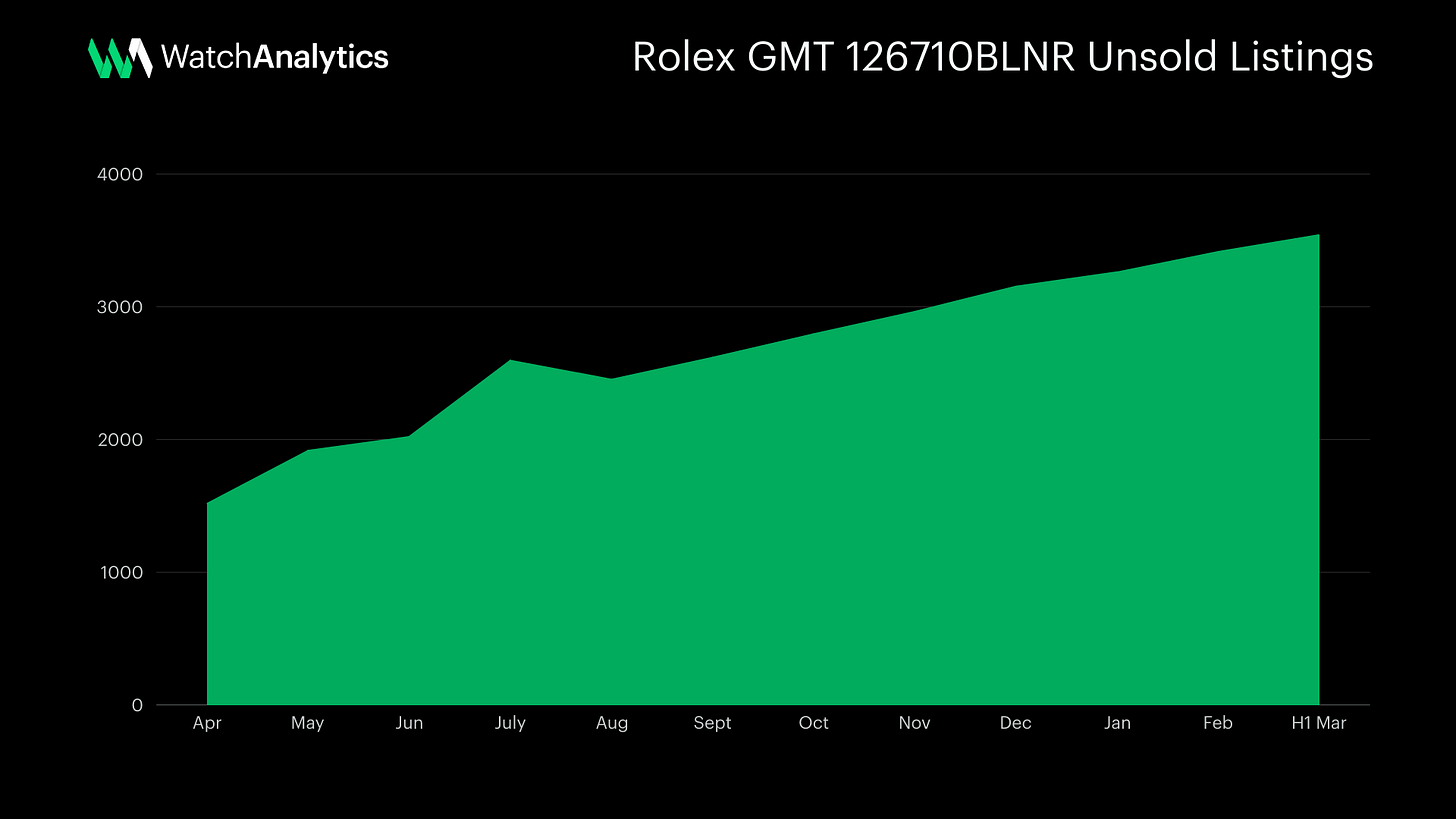Click the Jun x-axis label

[409, 723]
